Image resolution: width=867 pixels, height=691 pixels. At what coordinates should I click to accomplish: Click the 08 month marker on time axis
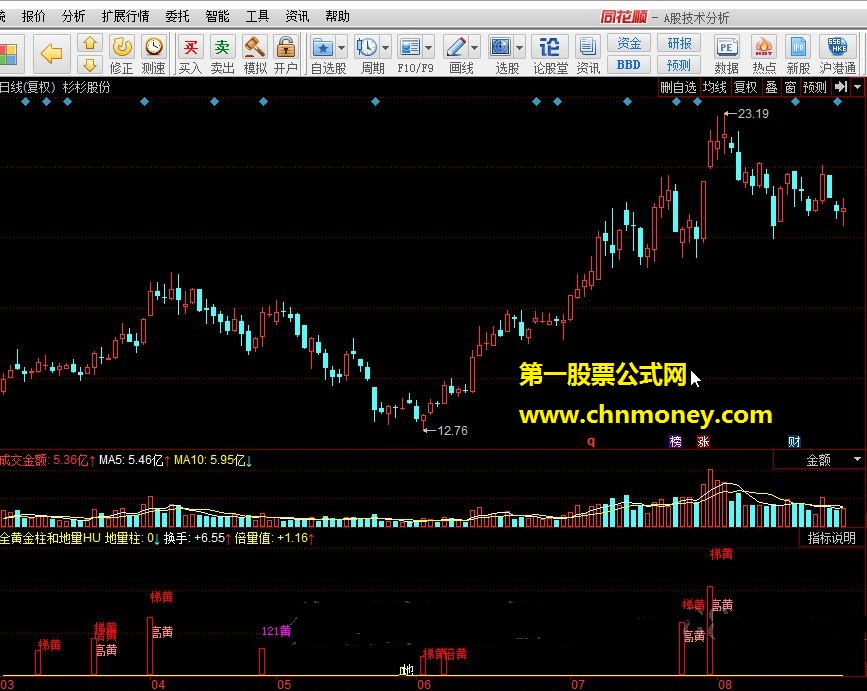click(x=724, y=684)
